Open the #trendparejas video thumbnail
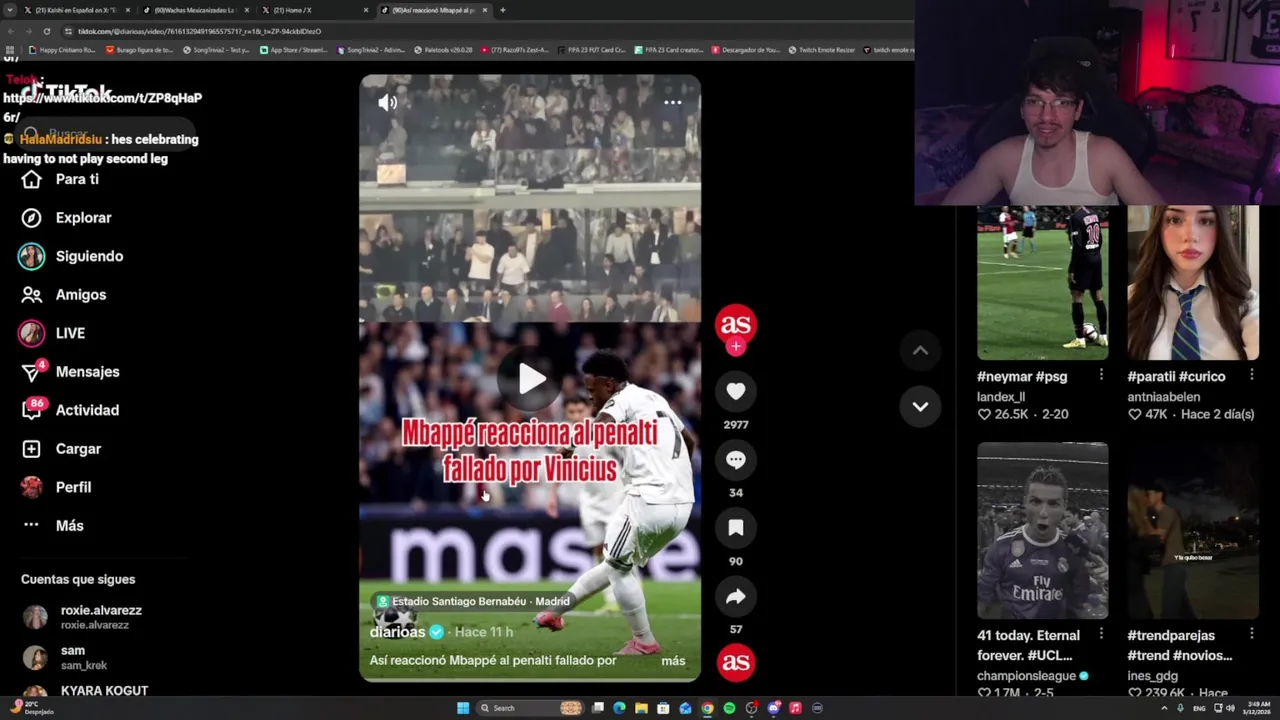 pos(1193,531)
